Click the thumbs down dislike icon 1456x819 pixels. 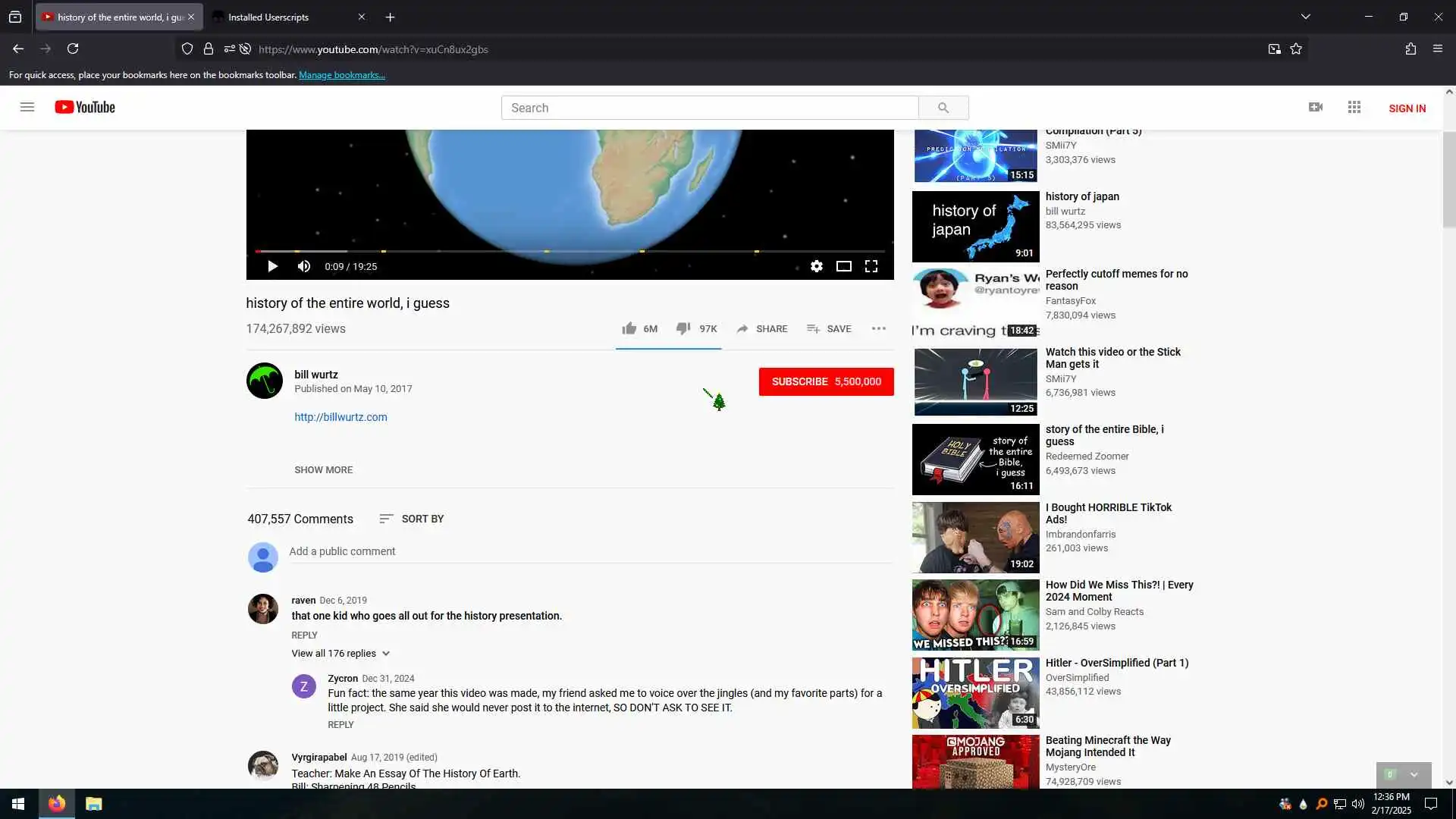pyautogui.click(x=682, y=328)
